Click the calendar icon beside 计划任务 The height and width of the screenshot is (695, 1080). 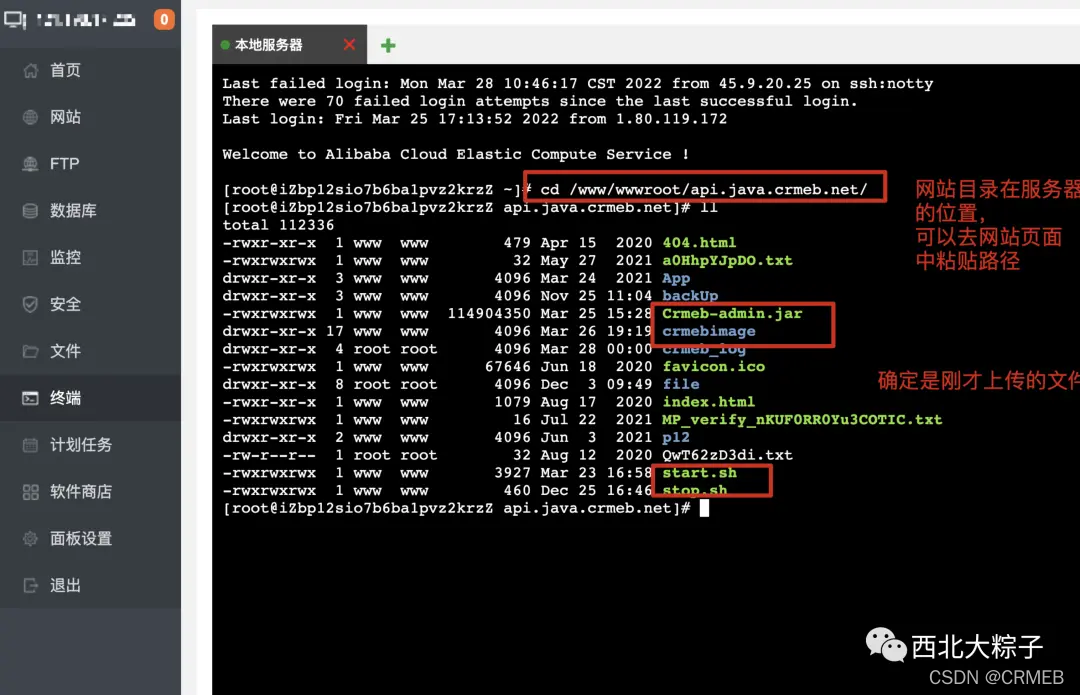[x=30, y=445]
